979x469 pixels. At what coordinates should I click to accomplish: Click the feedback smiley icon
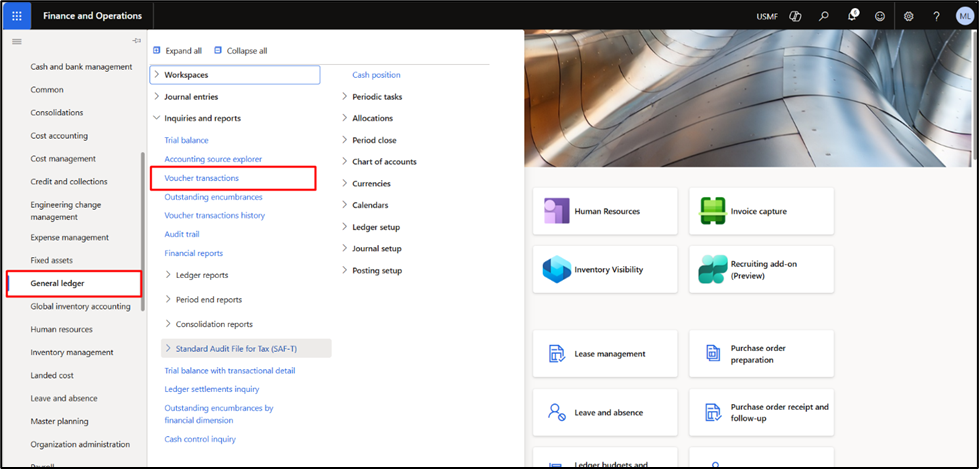[880, 16]
